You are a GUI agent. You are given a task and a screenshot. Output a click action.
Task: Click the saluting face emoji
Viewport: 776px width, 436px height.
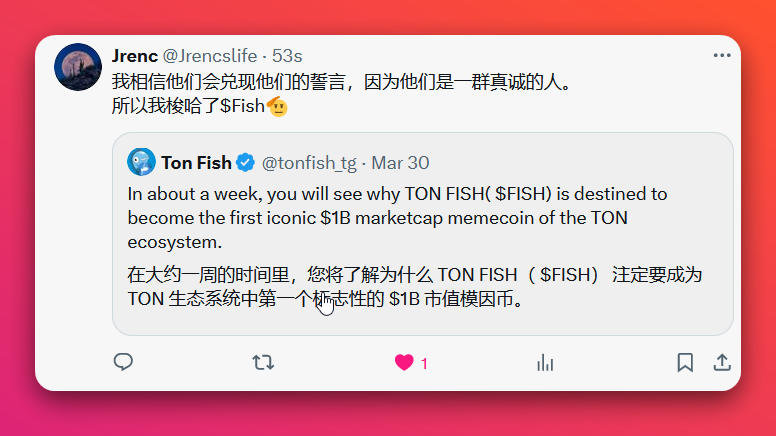(277, 105)
